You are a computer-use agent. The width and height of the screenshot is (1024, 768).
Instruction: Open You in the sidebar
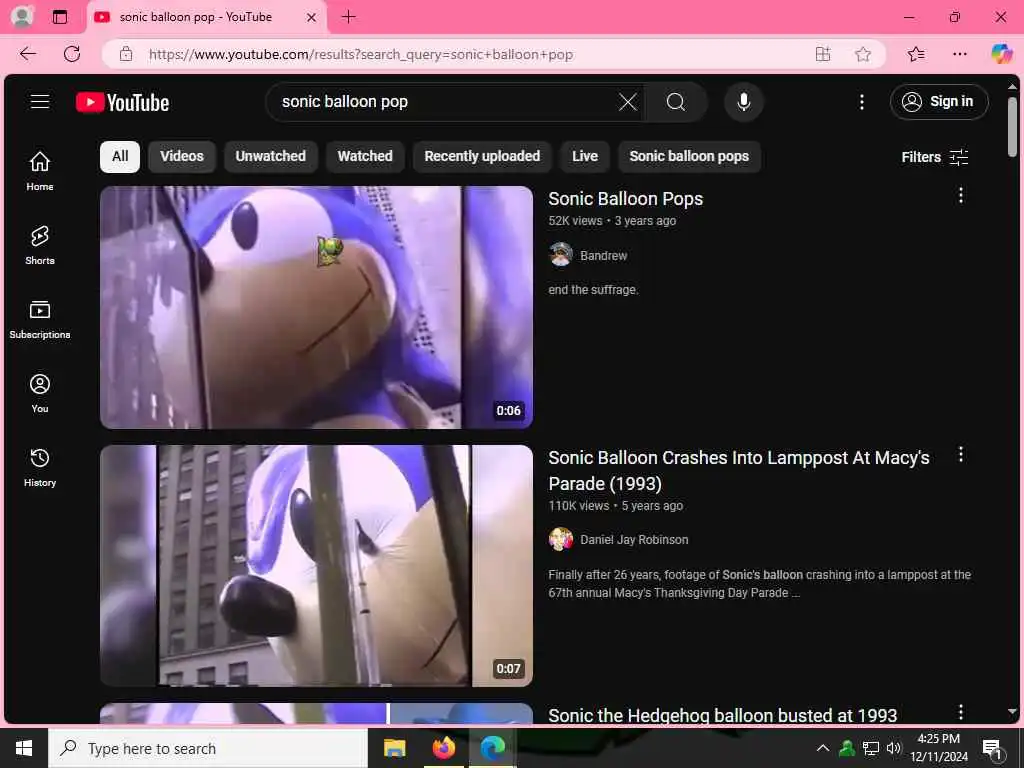[40, 393]
